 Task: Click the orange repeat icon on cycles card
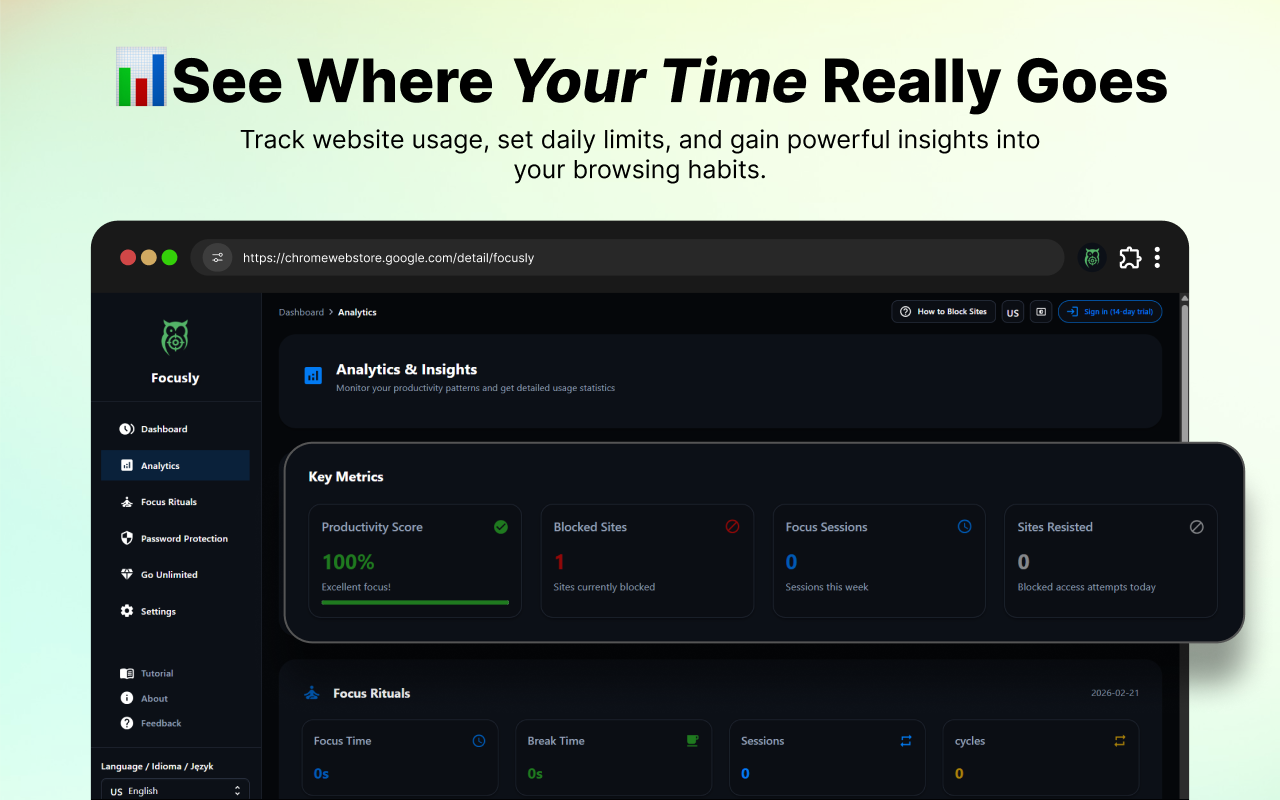(x=1120, y=741)
